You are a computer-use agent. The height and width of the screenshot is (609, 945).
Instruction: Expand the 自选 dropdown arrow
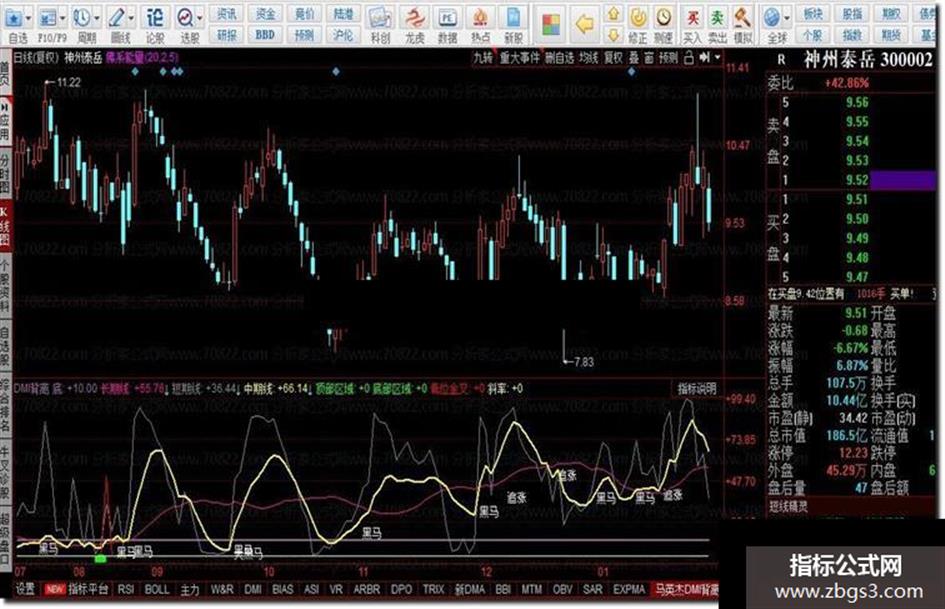pyautogui.click(x=28, y=18)
